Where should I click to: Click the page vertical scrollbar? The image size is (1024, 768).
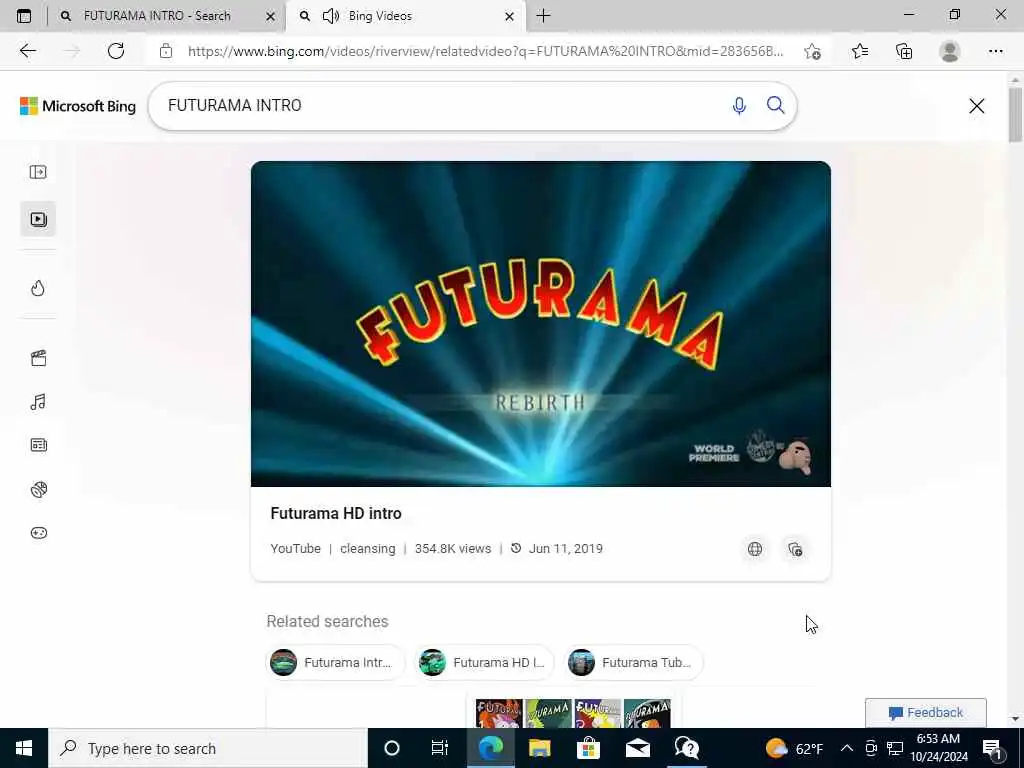[1015, 115]
